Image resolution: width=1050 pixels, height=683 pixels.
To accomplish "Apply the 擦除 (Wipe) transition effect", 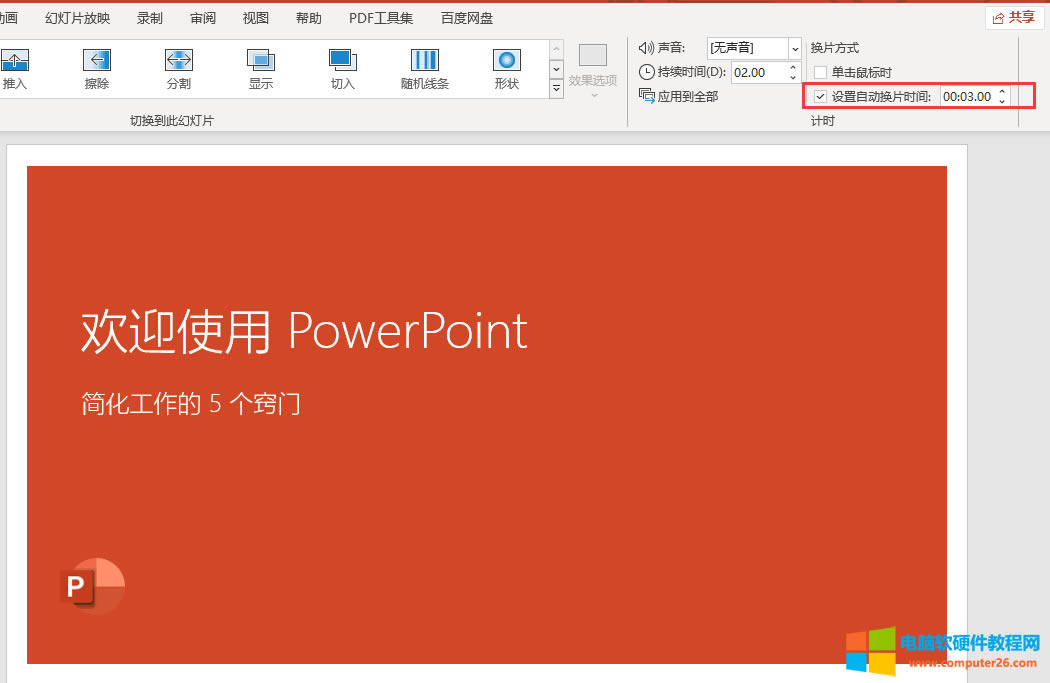I will click(x=97, y=68).
